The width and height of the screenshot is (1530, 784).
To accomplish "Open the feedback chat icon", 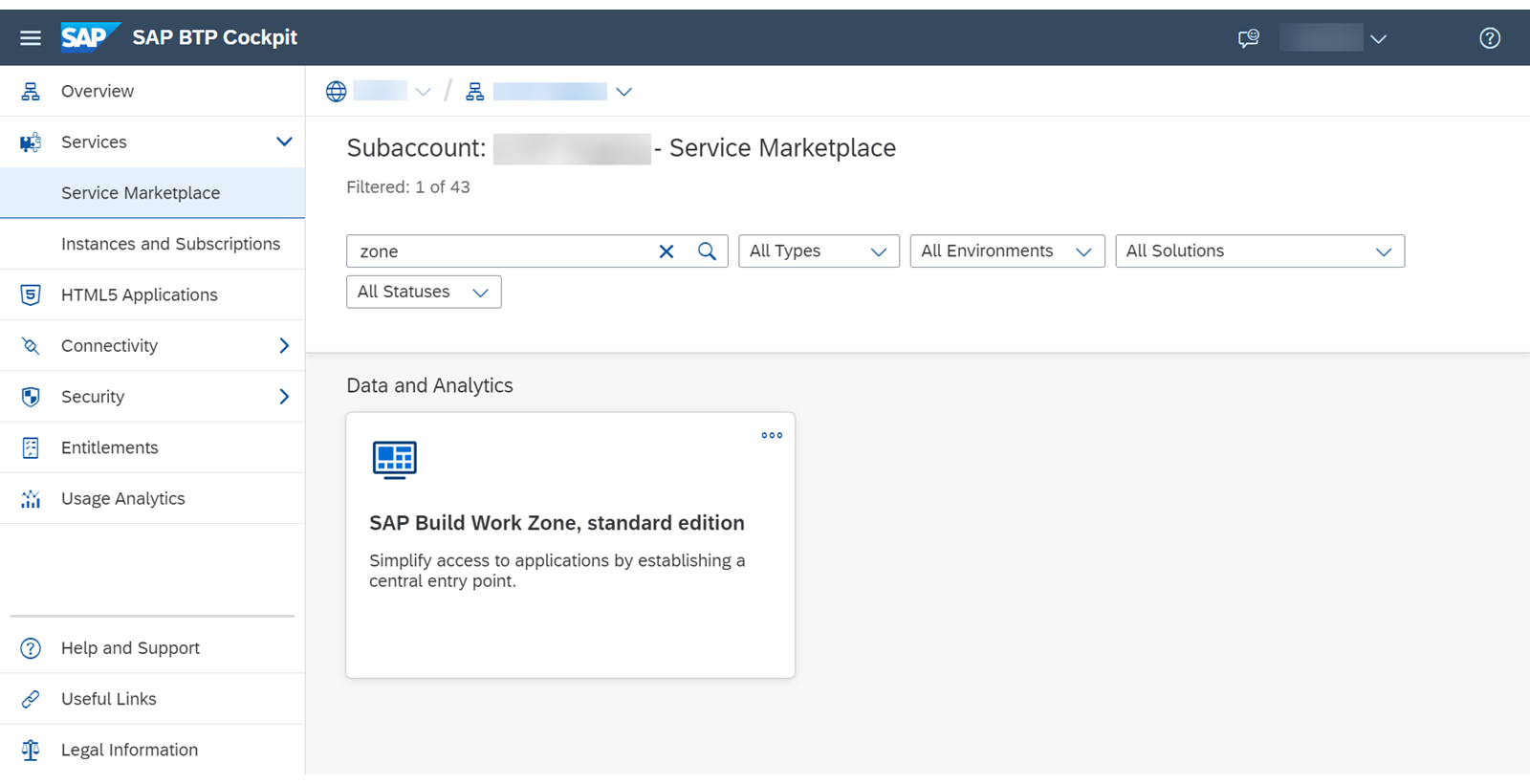I will click(x=1249, y=38).
